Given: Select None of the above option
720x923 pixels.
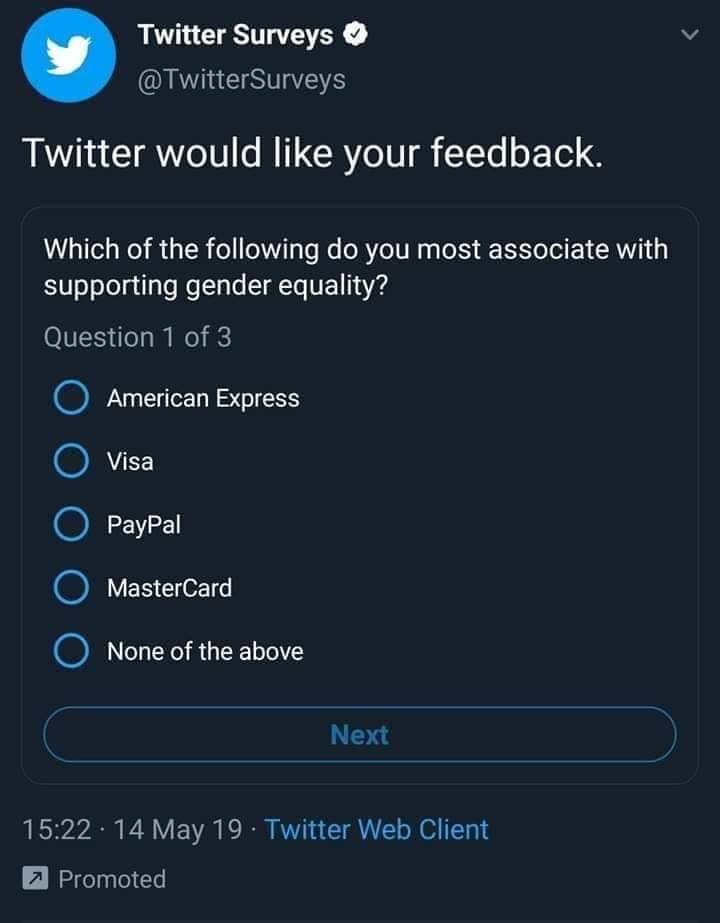Looking at the screenshot, I should tap(69, 652).
